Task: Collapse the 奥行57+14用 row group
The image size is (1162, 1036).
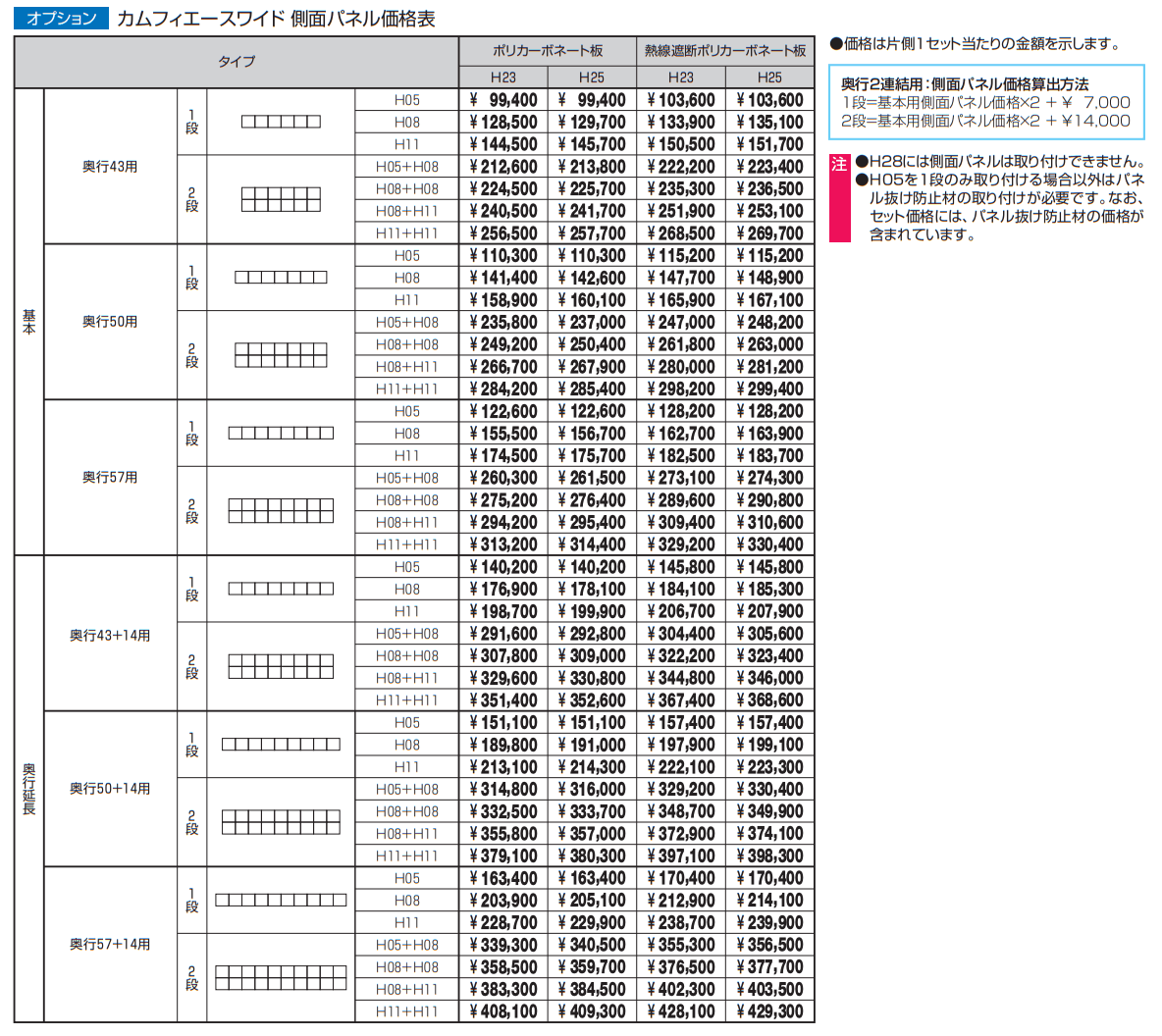Action: tap(111, 942)
